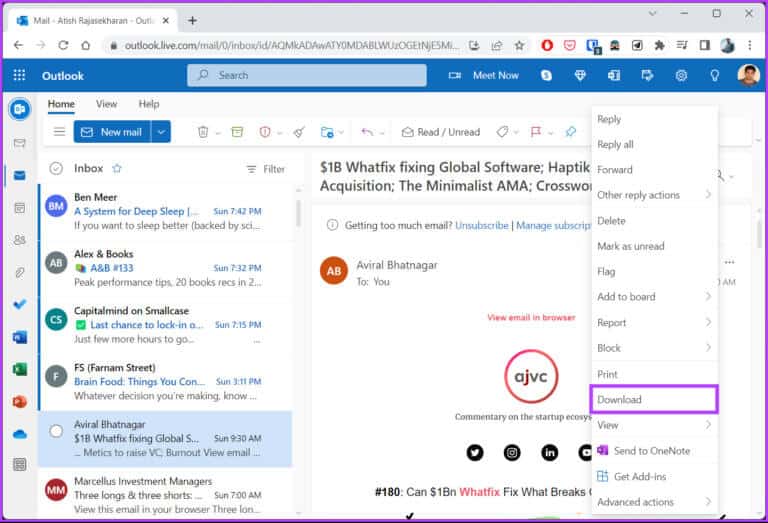The width and height of the screenshot is (768, 523).
Task: Open a new browser tab
Action: pos(192,21)
